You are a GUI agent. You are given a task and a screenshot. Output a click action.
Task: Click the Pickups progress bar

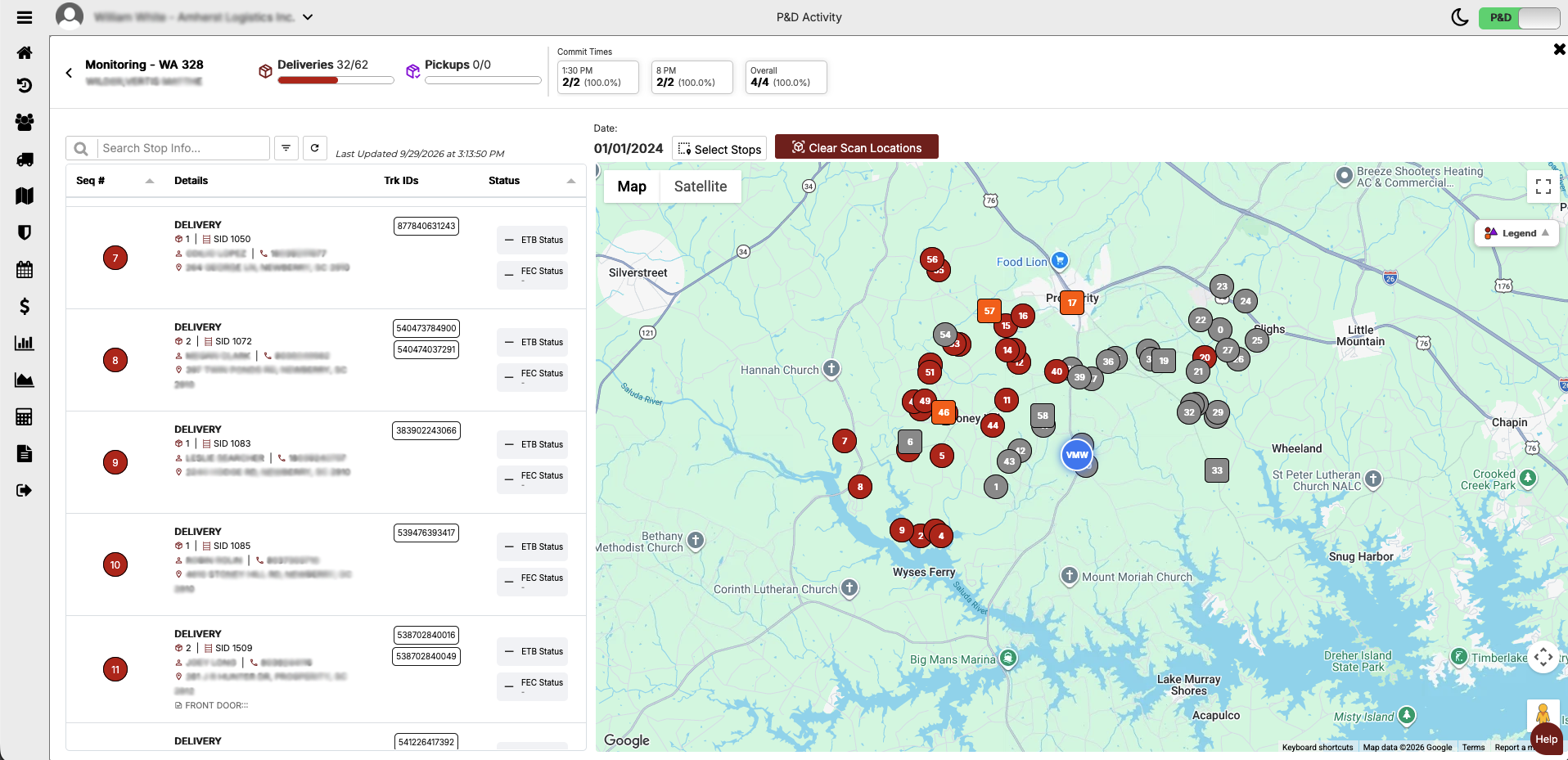tap(483, 80)
